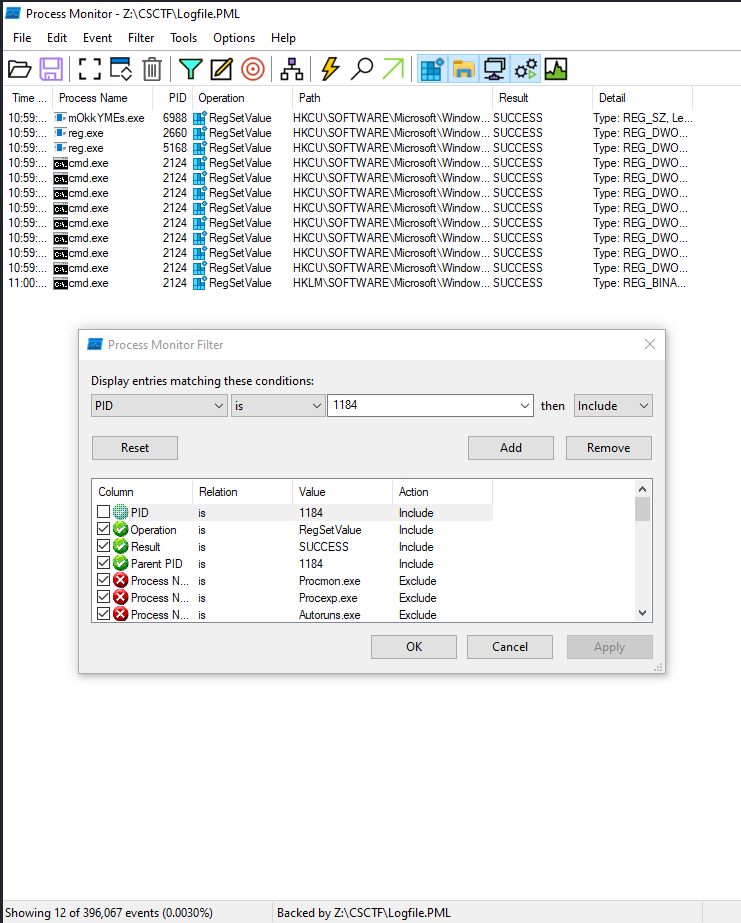Select Include Process From Window target icon

click(253, 69)
